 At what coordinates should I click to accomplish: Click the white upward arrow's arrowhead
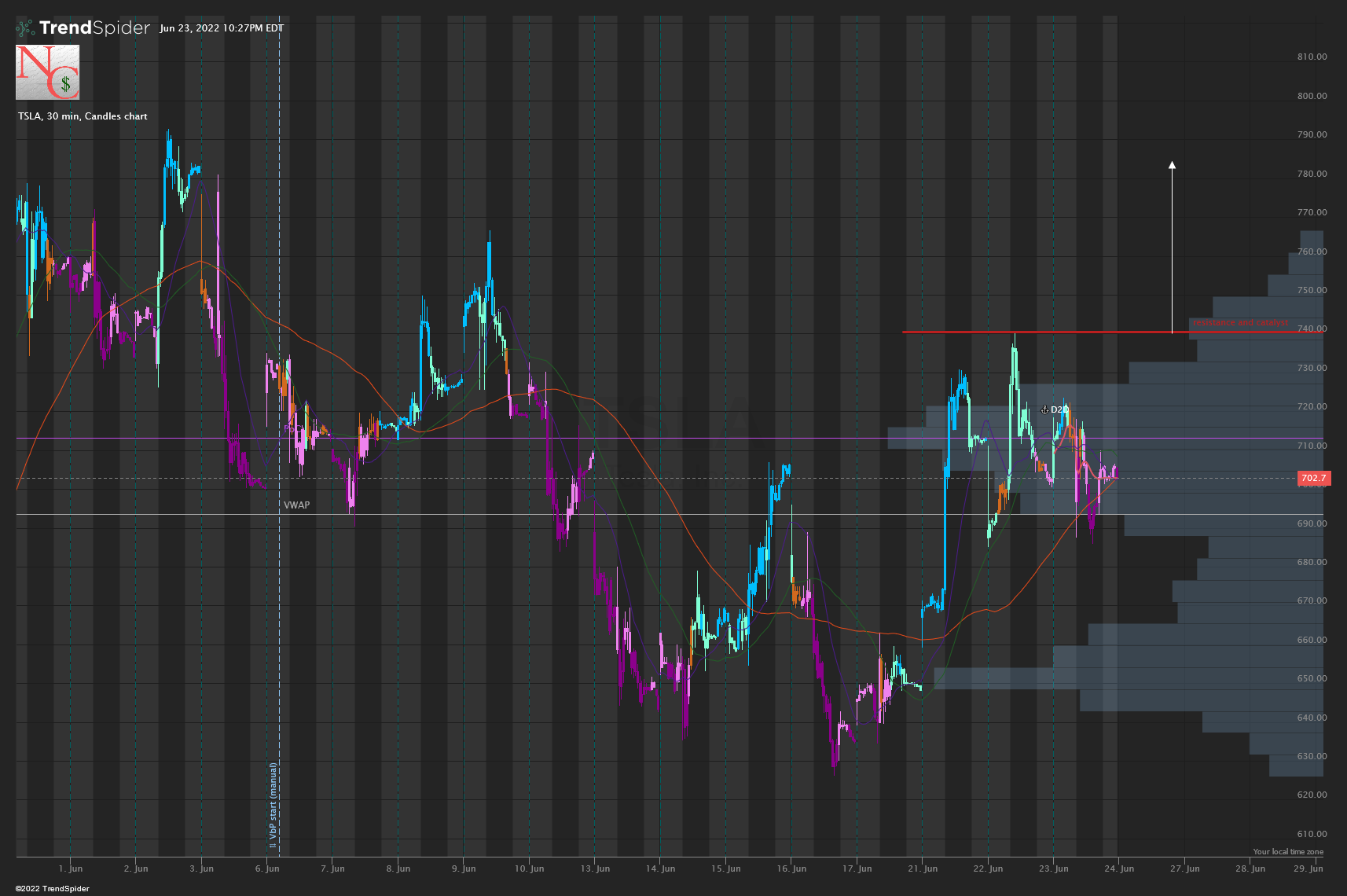coord(1172,165)
